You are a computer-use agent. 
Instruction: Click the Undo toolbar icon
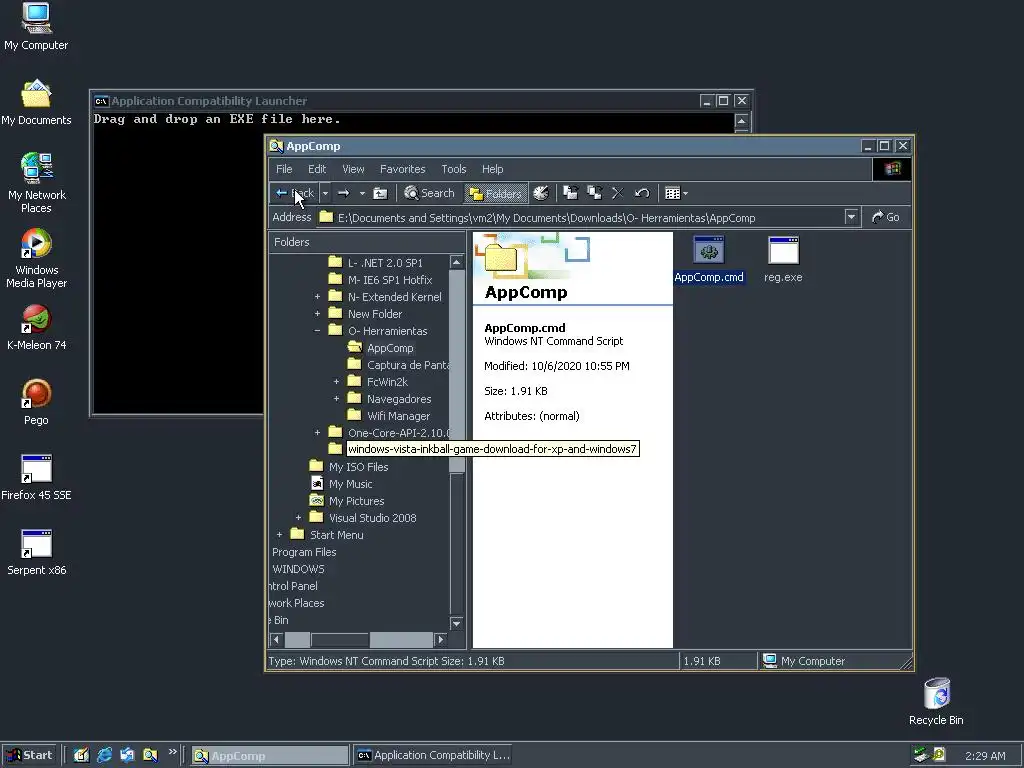pyautogui.click(x=642, y=193)
